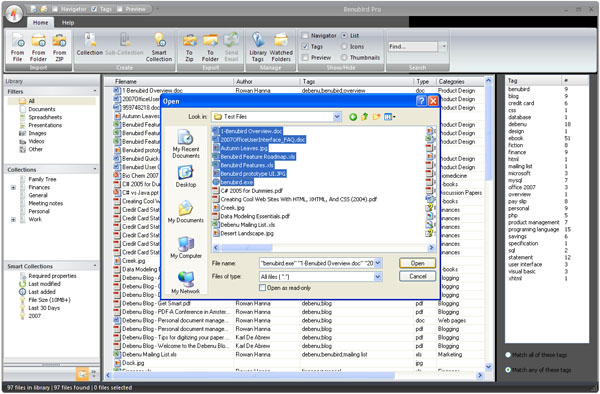Click the Import From Folder icon
600x394 pixels.
pyautogui.click(x=38, y=47)
